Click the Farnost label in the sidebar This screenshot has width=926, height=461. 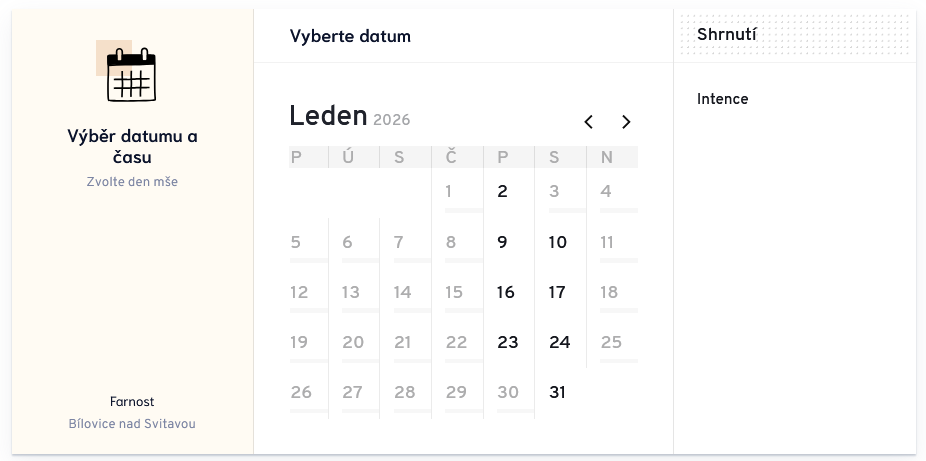[x=132, y=402]
